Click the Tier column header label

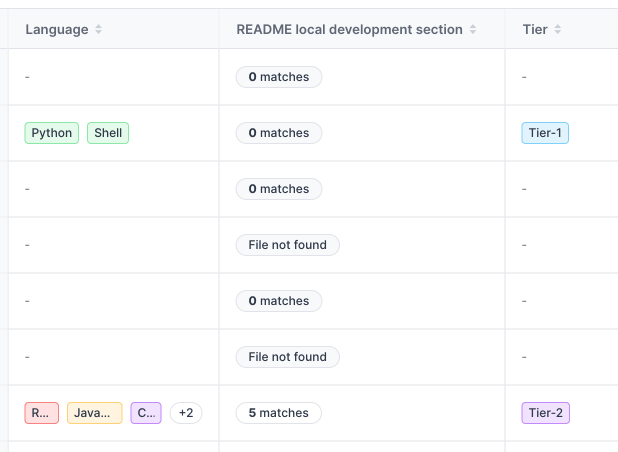pos(535,30)
